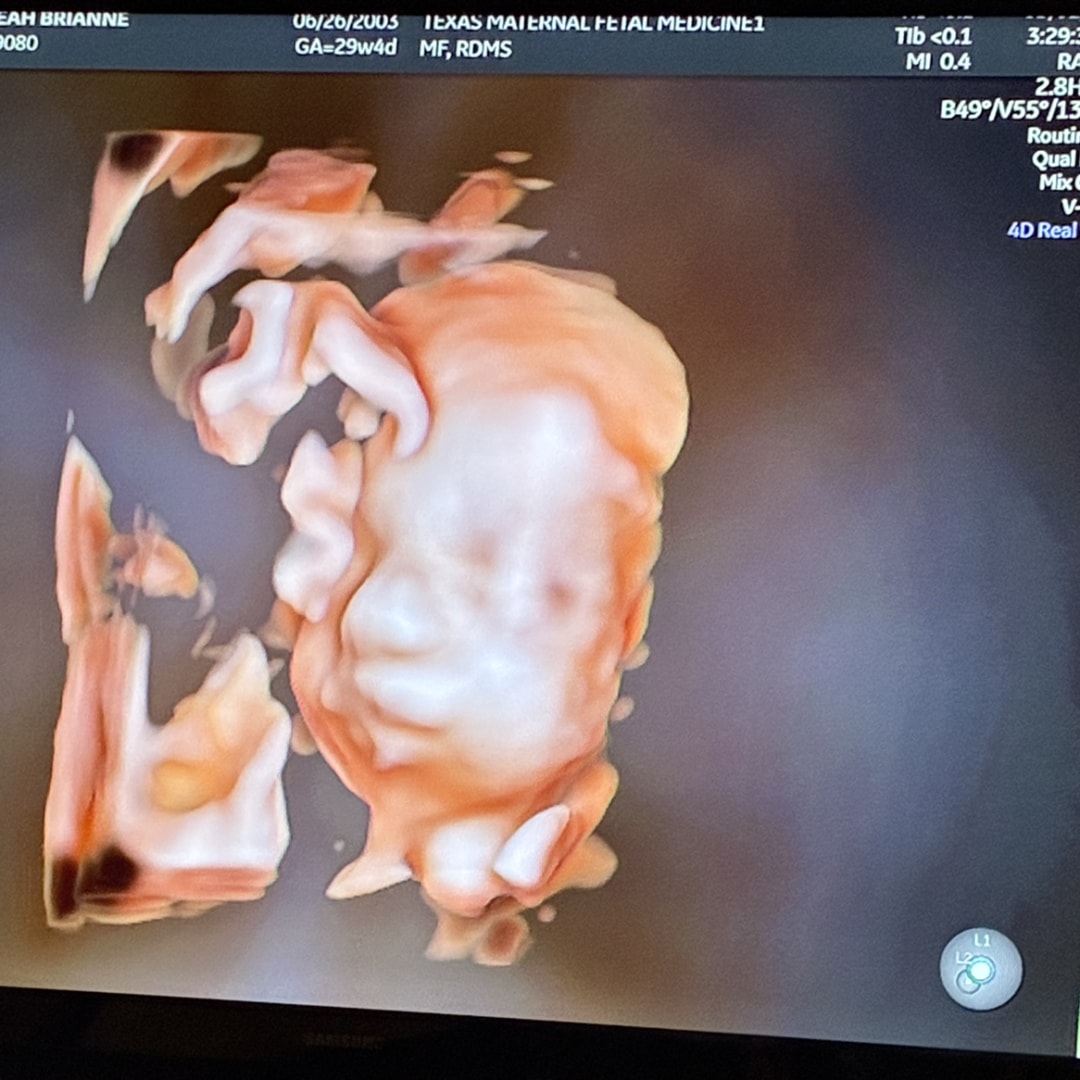
Task: Click the patient ID number ending 0080
Action: (20, 44)
